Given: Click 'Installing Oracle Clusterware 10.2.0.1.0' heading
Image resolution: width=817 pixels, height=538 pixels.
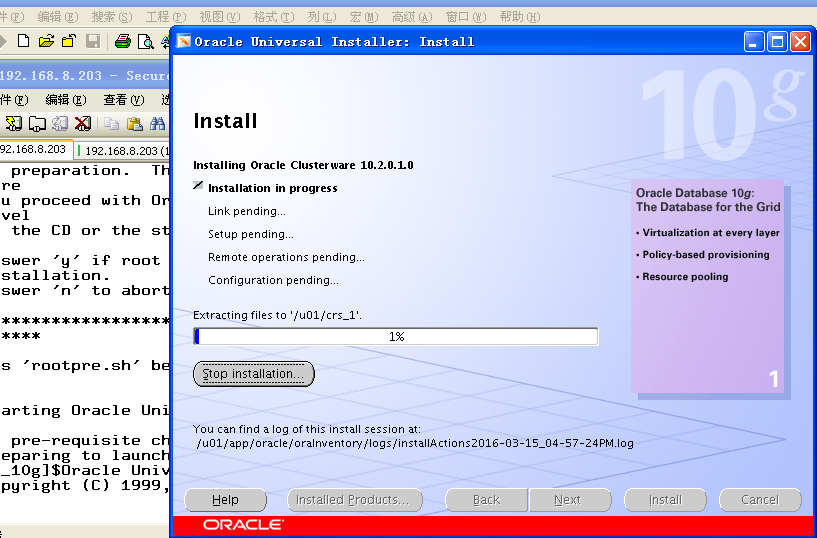Looking at the screenshot, I should click(x=303, y=165).
